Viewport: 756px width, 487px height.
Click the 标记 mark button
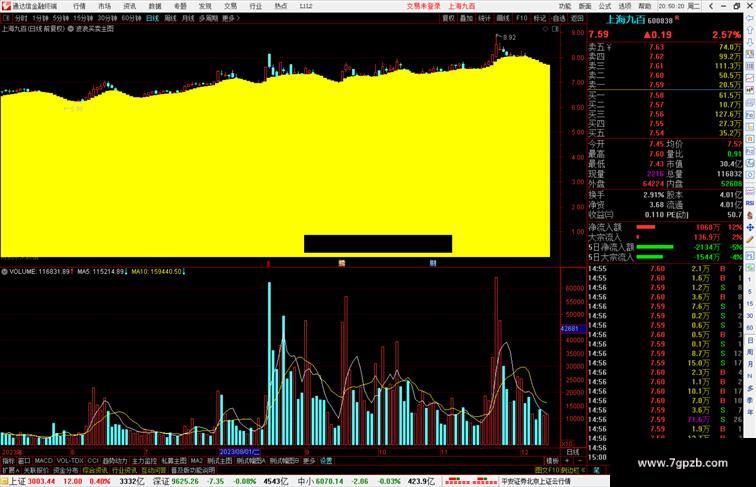click(540, 18)
